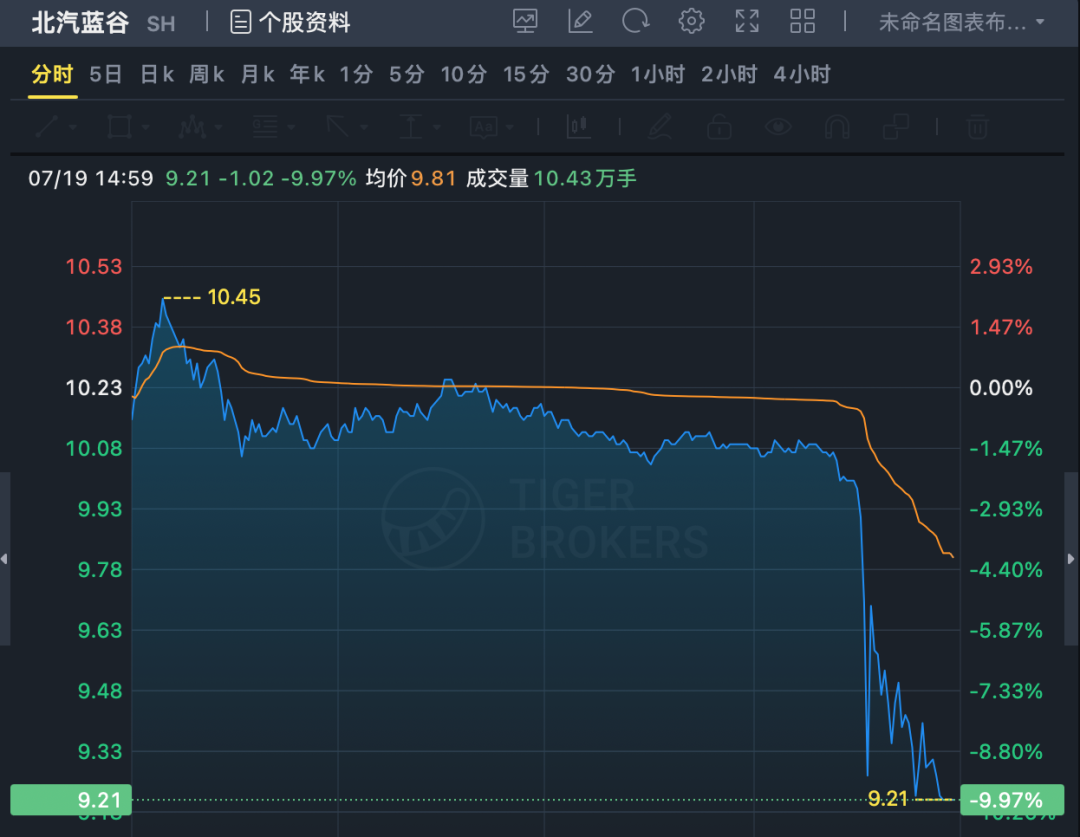Click the copy drawing icon
The image size is (1080, 837).
(896, 127)
